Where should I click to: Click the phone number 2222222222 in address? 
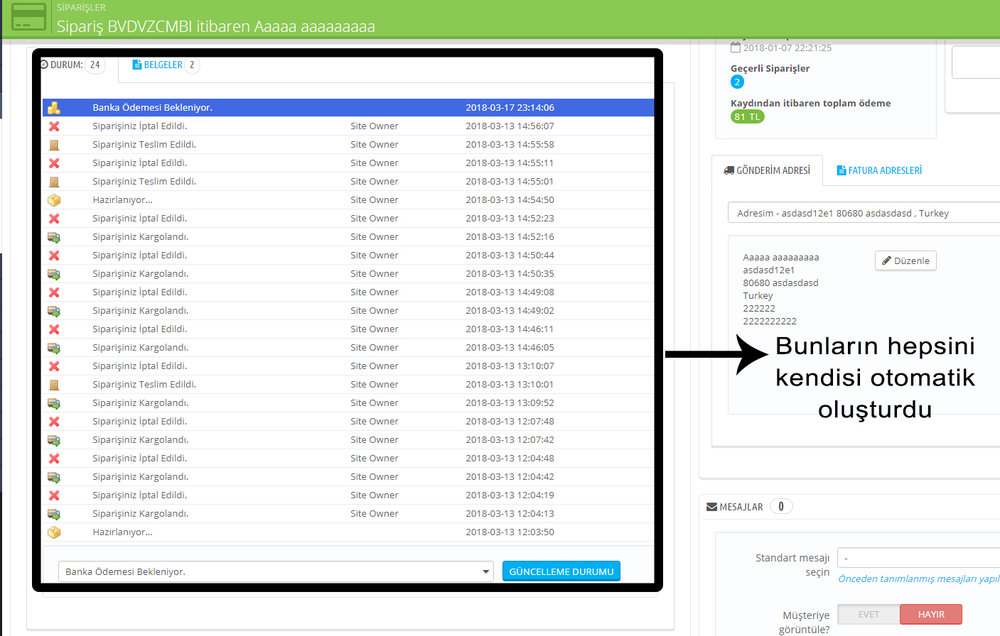[x=770, y=322]
